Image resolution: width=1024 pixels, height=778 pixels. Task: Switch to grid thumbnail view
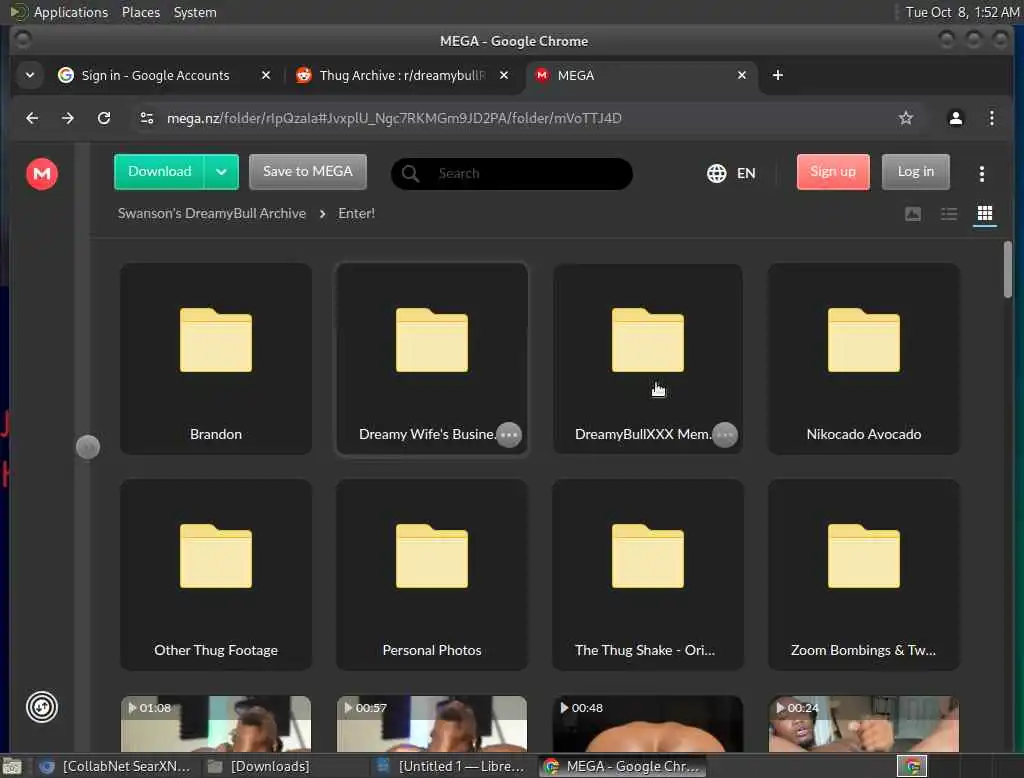pos(984,214)
